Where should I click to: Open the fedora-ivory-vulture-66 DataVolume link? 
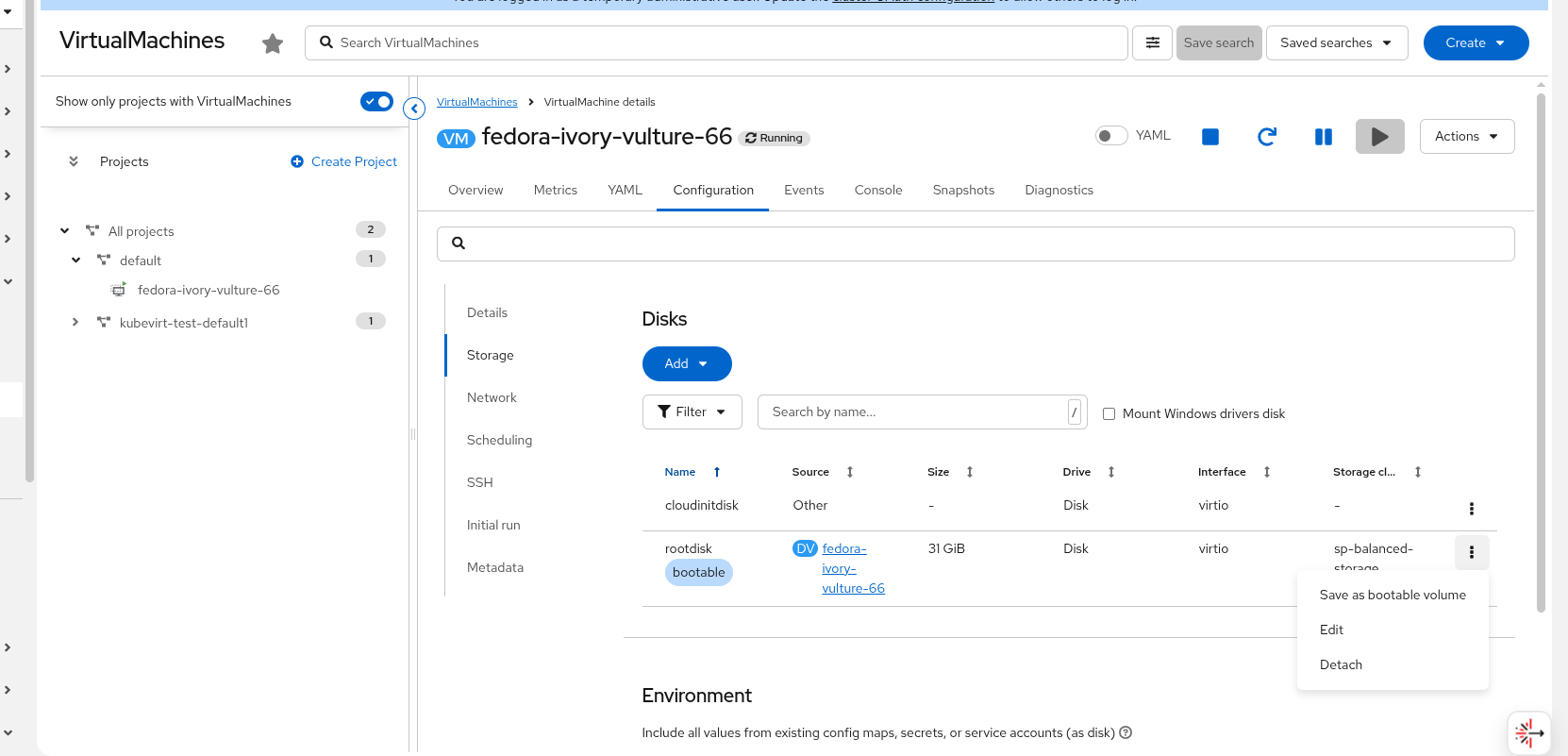(853, 568)
